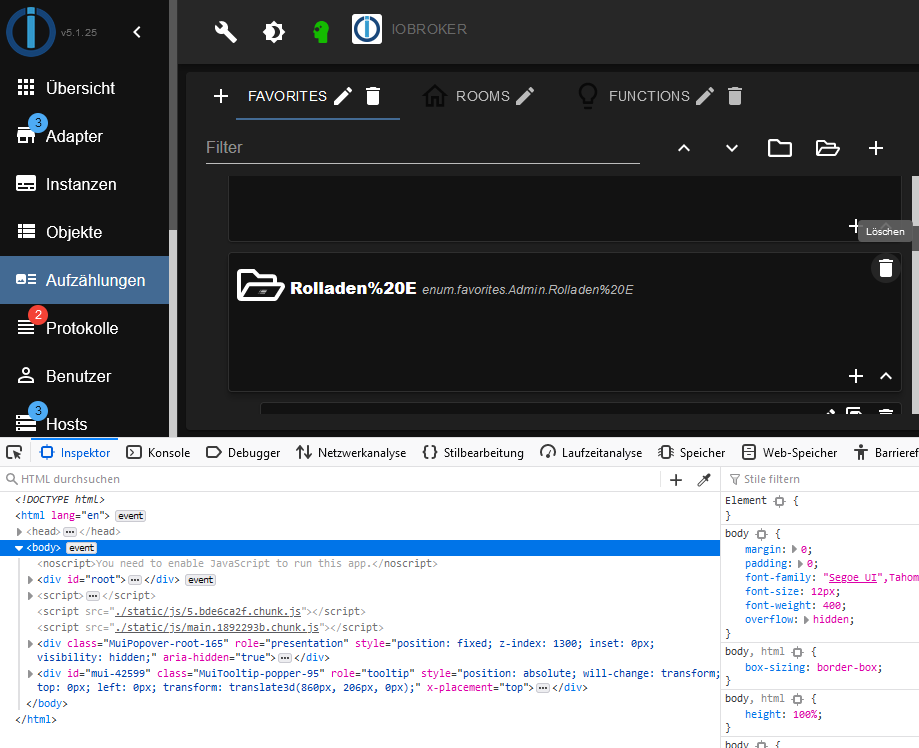Add child to Rolladen%20E with plus icon

[x=856, y=376]
